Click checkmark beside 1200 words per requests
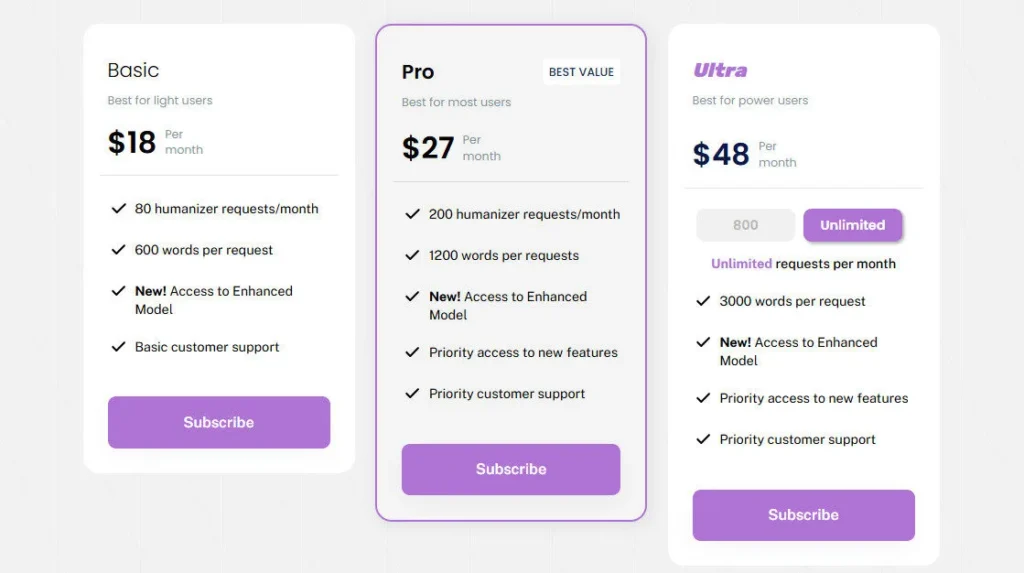 pyautogui.click(x=412, y=255)
